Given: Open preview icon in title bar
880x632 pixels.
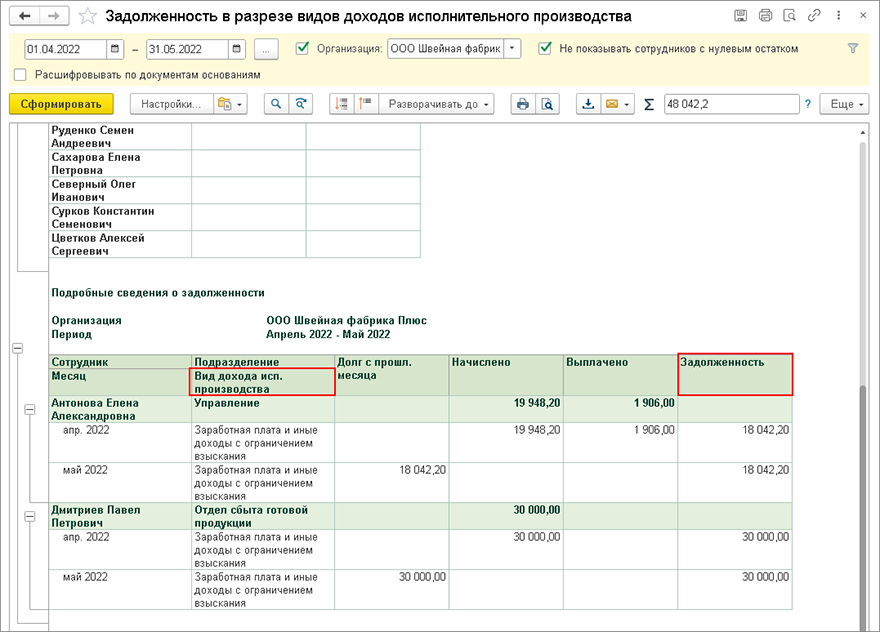Looking at the screenshot, I should coord(790,16).
